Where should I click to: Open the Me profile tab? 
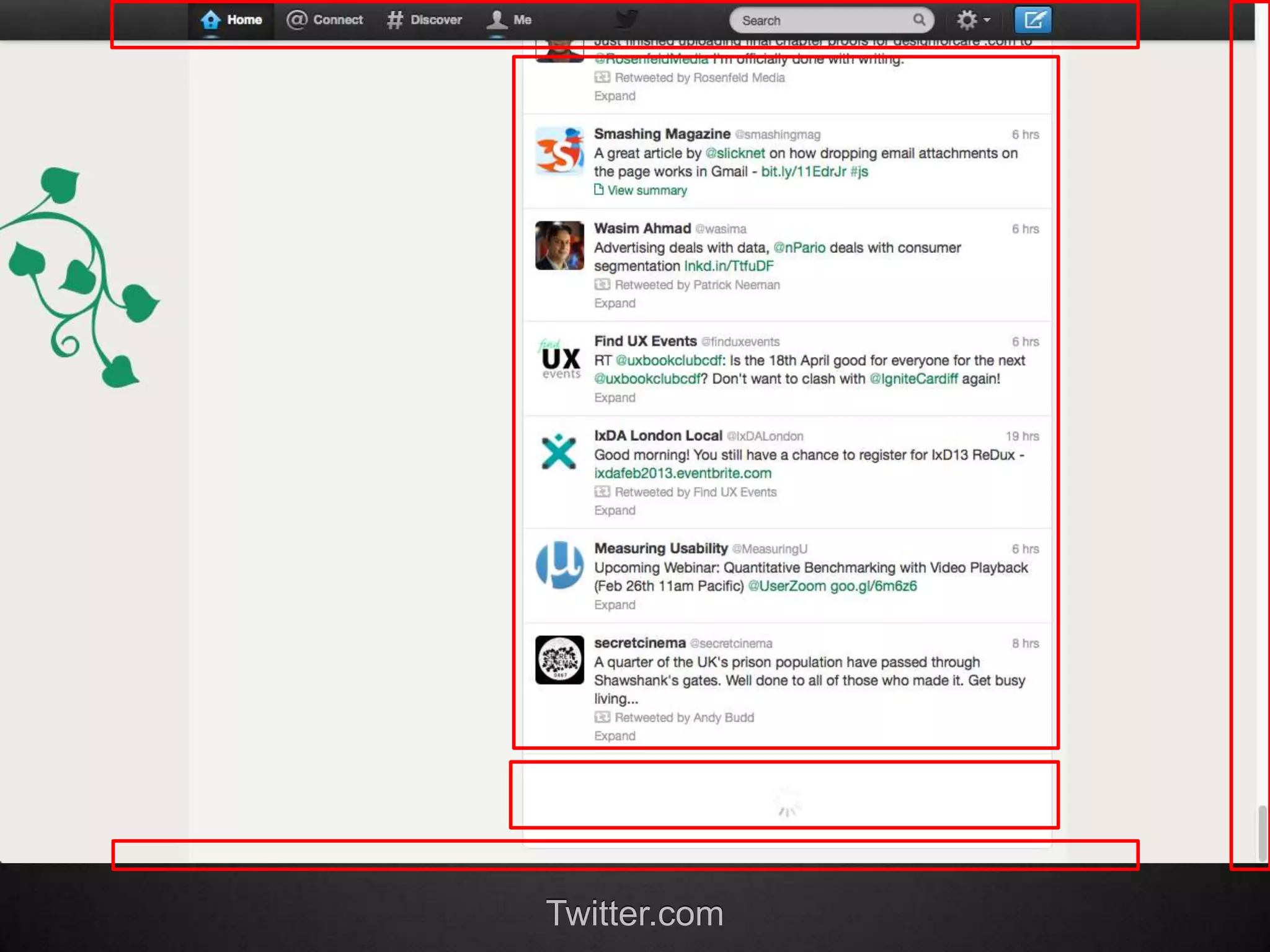(509, 20)
